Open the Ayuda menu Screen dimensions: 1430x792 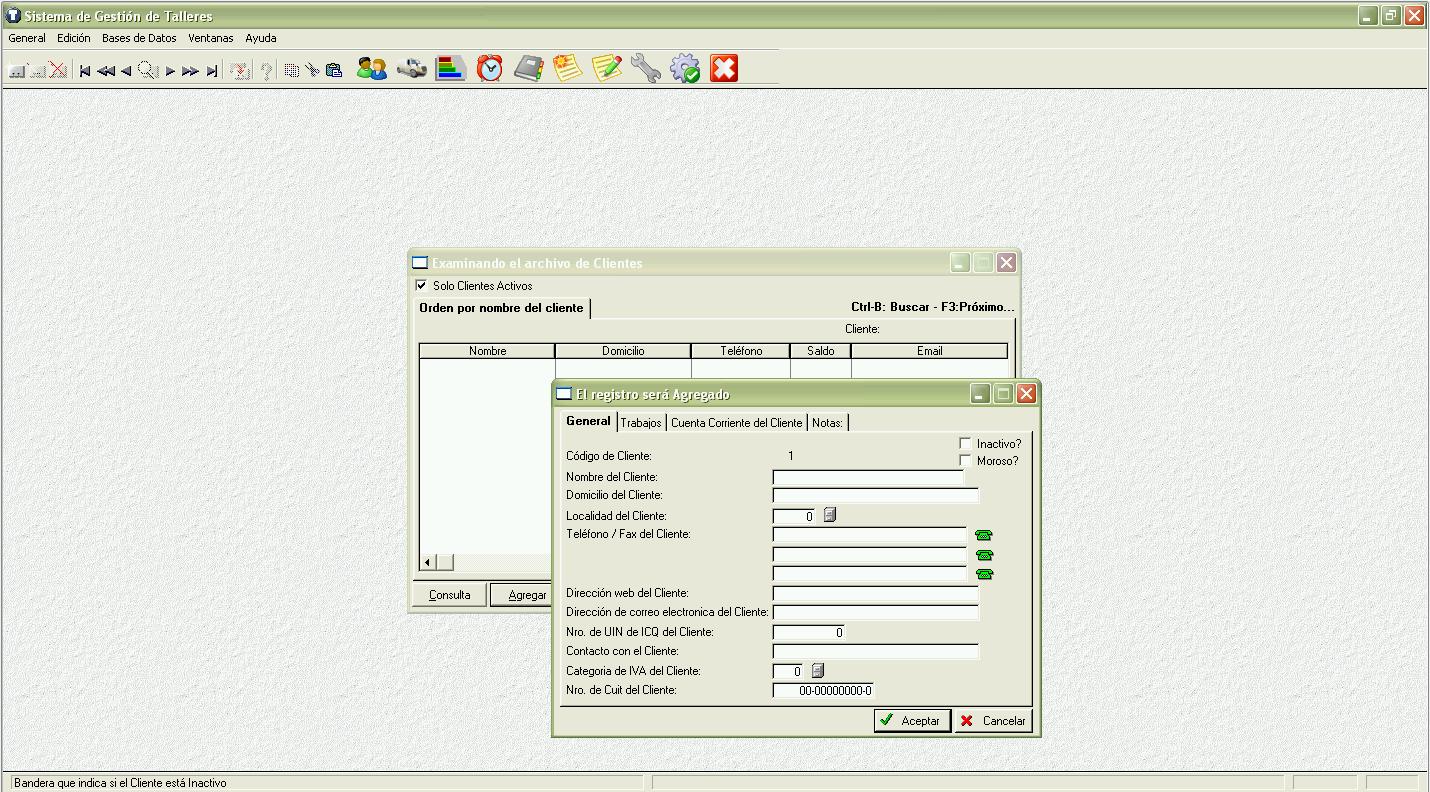(x=261, y=38)
